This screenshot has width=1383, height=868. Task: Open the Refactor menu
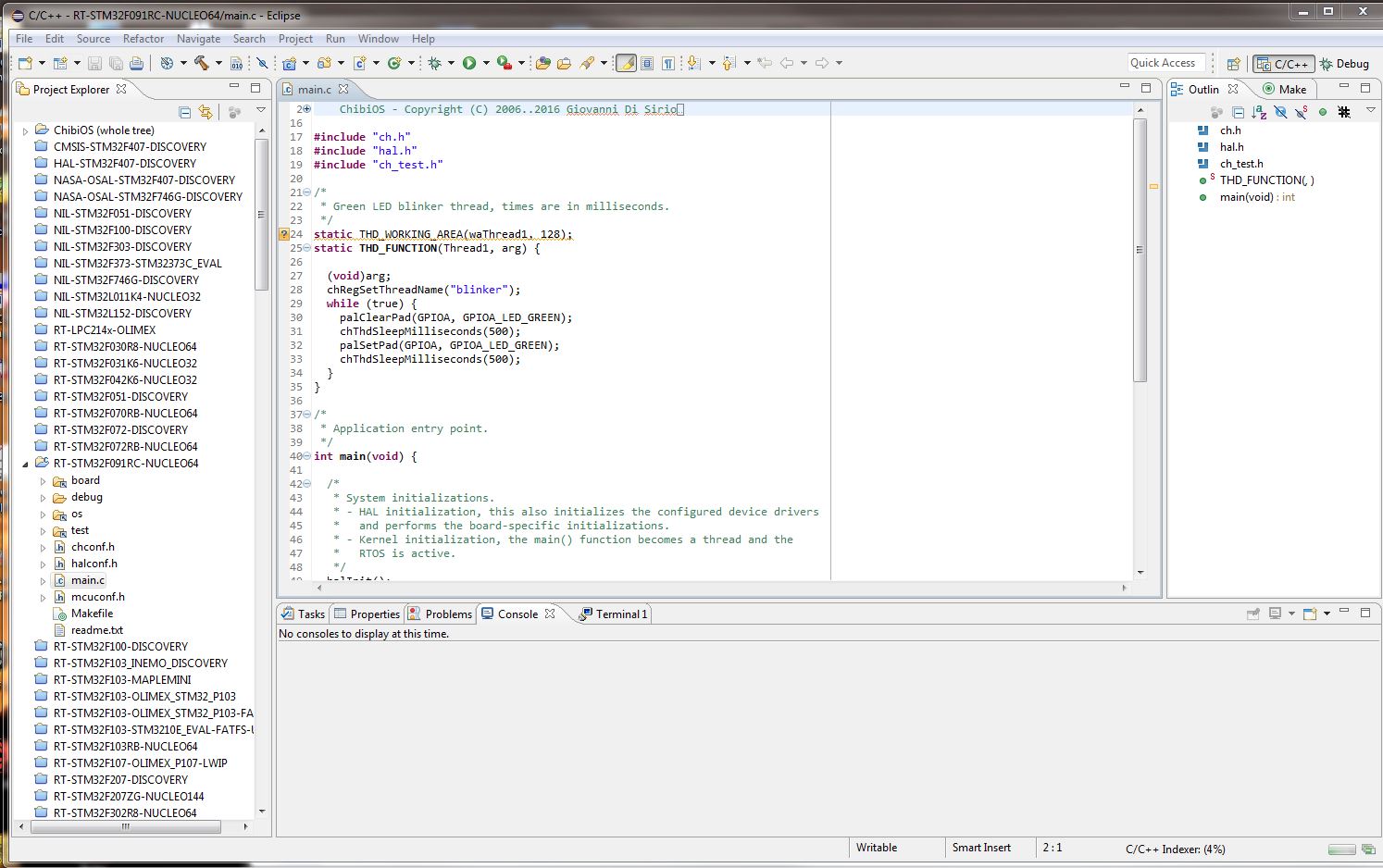click(143, 39)
